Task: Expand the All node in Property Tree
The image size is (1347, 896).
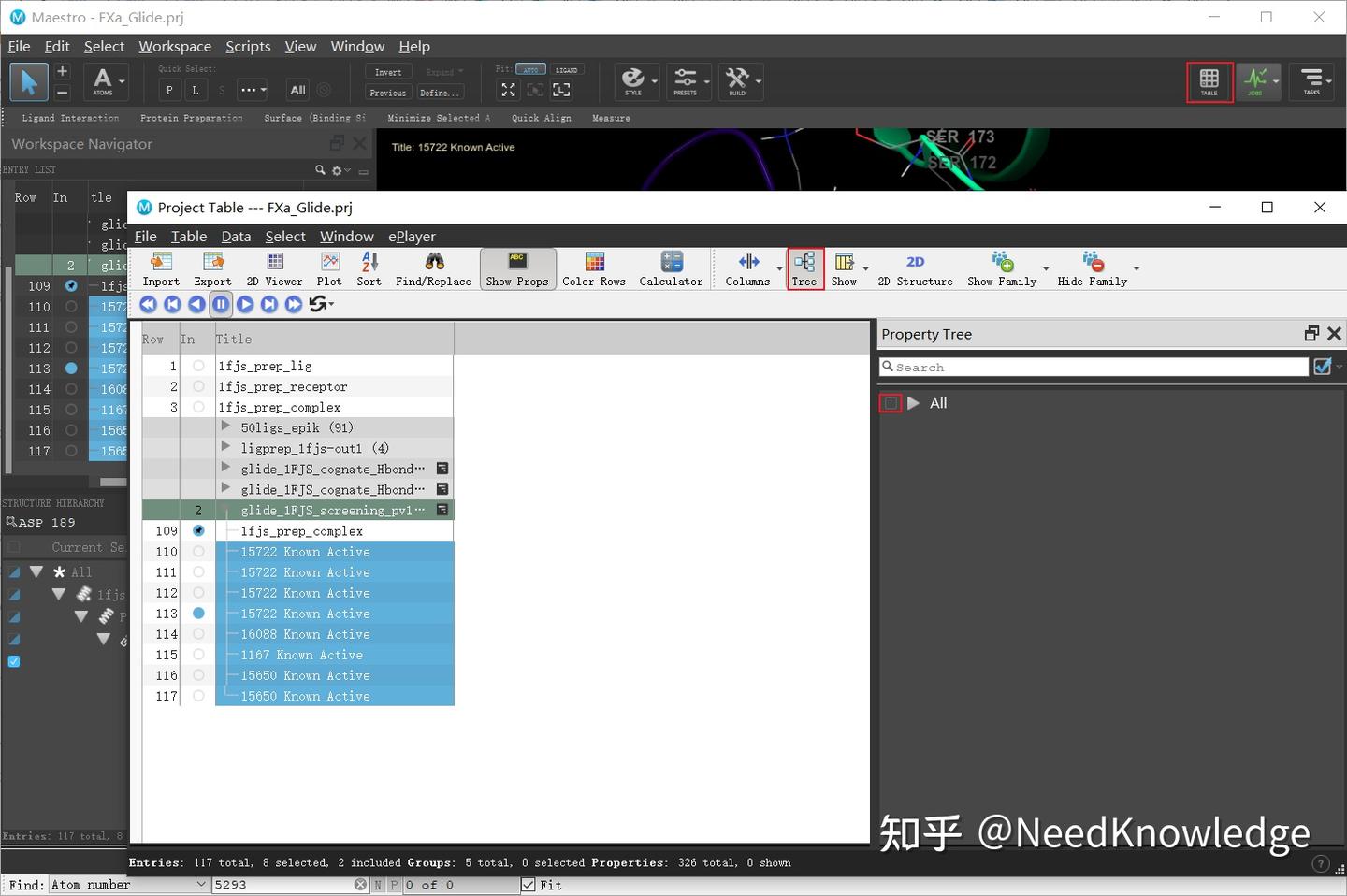Action: coord(914,403)
